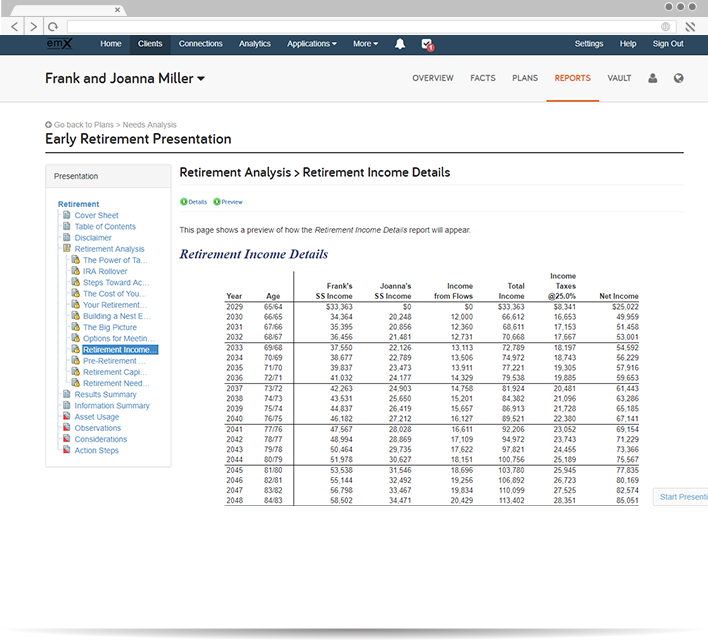Select the highlighted Retirement Income... item
Viewport: 708px width, 640px height.
(x=120, y=350)
